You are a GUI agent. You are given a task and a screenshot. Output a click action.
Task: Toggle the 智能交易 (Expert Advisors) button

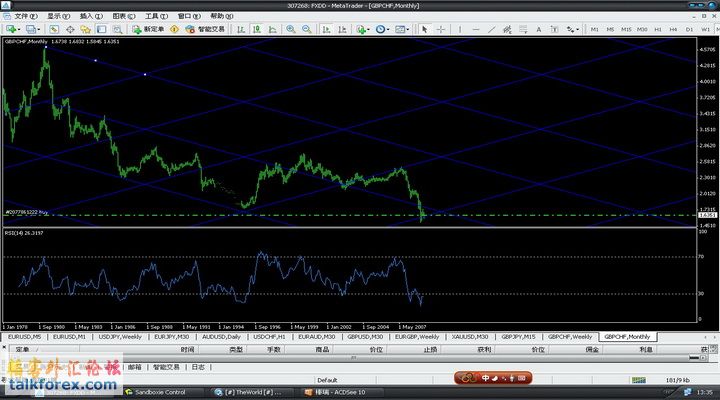pos(205,29)
